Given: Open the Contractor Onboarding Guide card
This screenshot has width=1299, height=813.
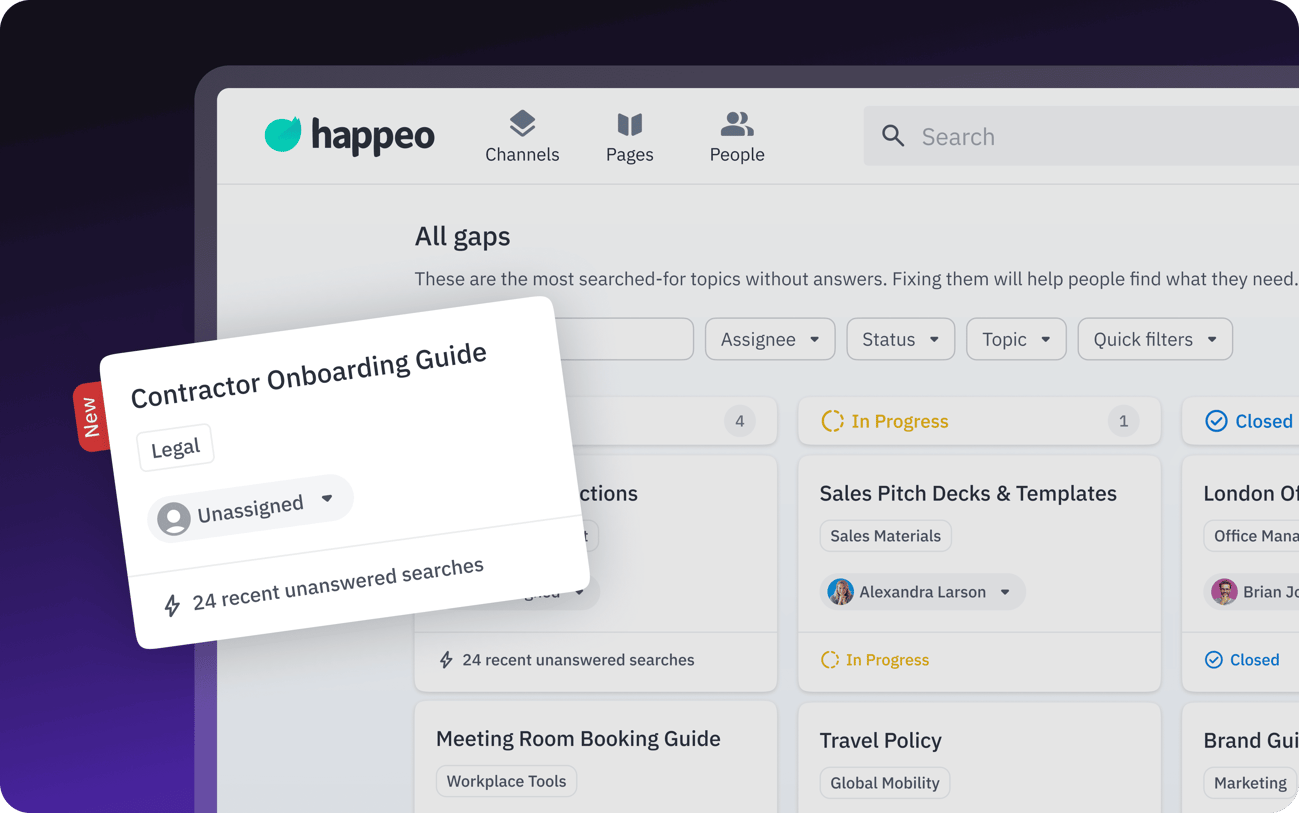Looking at the screenshot, I should pos(309,376).
